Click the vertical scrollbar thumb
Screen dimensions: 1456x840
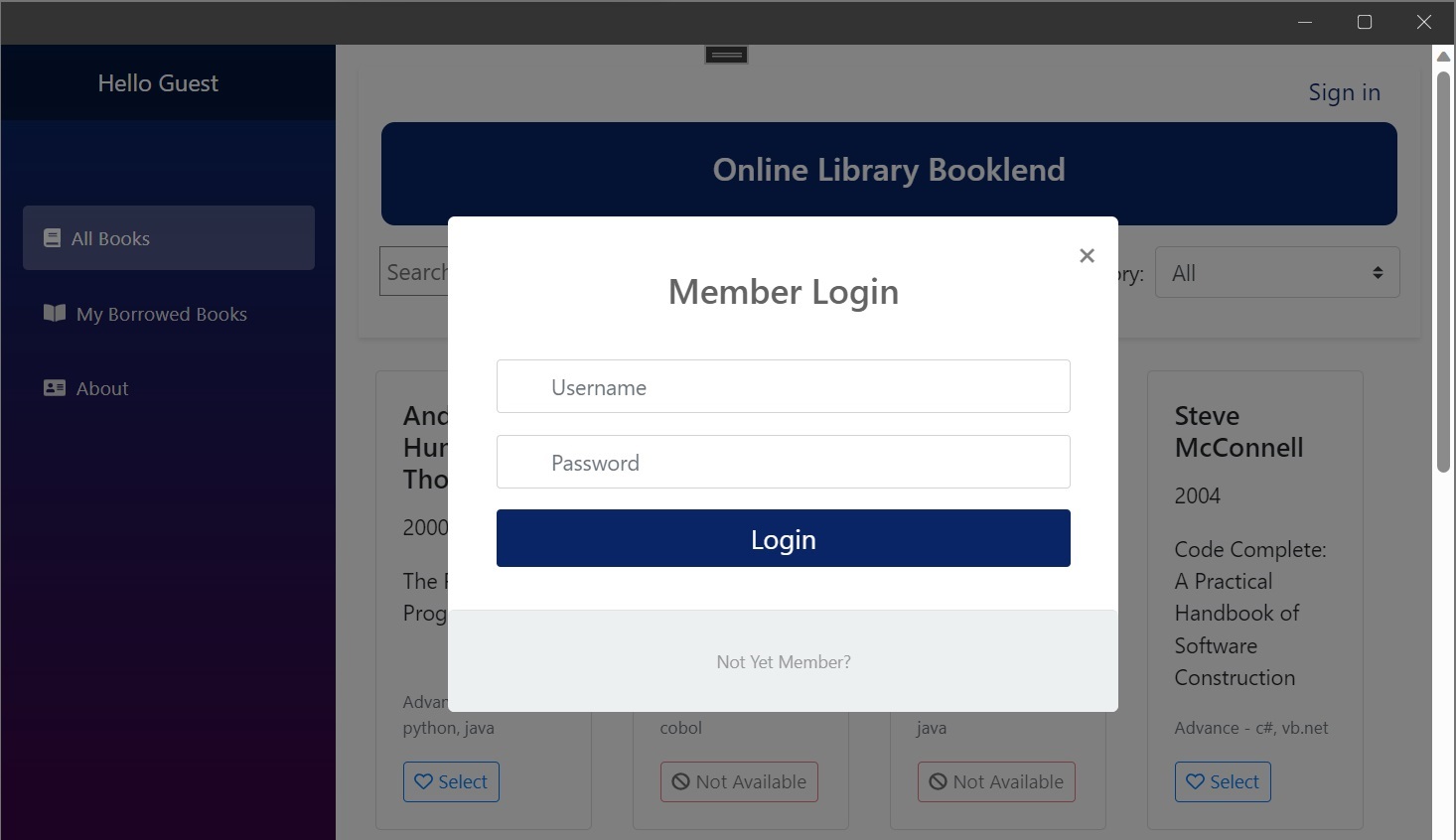(x=1444, y=272)
